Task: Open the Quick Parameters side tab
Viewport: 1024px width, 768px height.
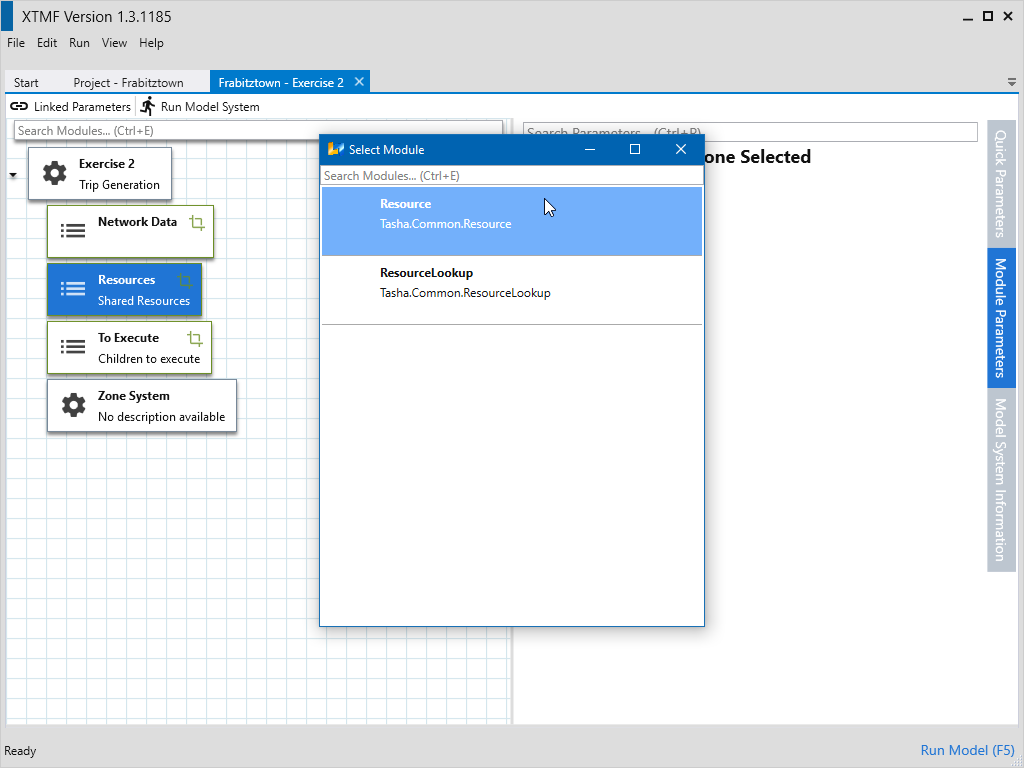Action: tap(1000, 181)
